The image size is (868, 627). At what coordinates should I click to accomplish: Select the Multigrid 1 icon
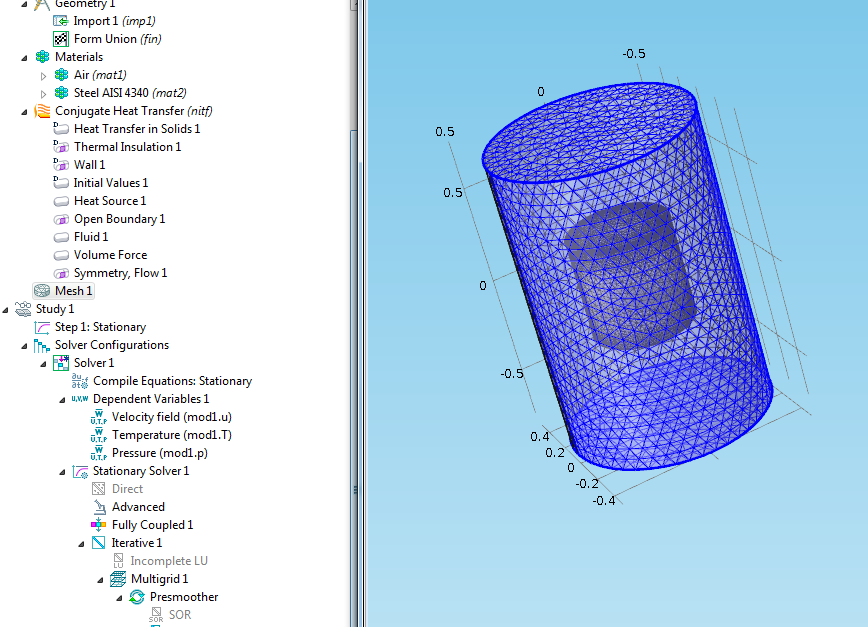(118, 579)
